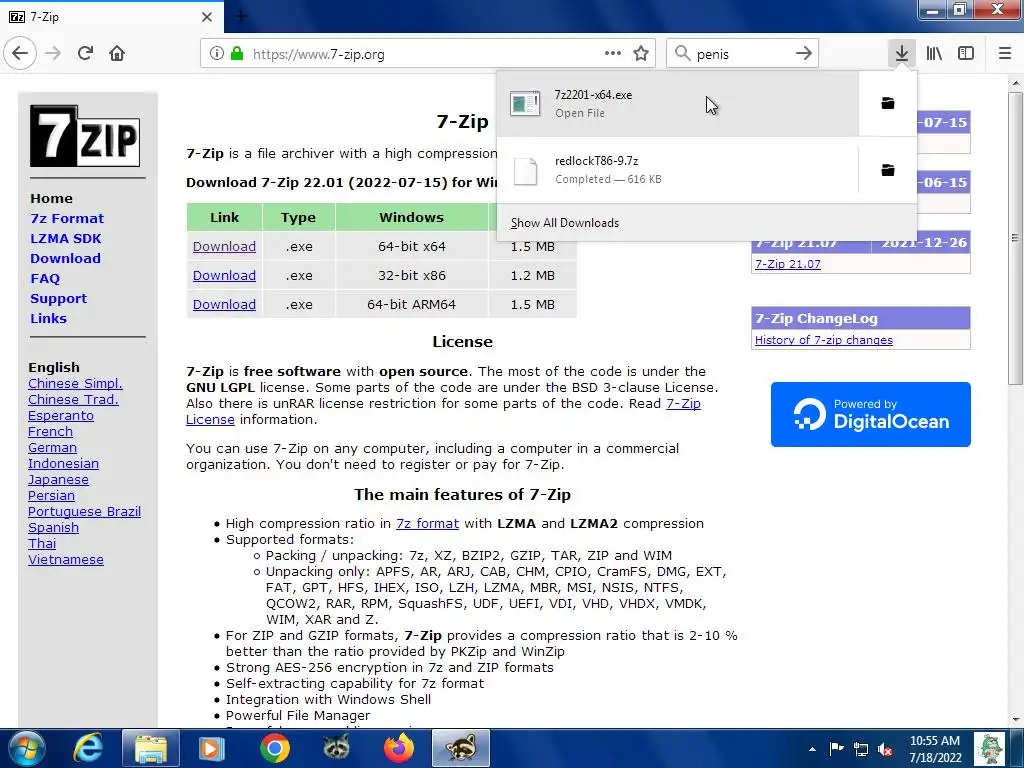Open Download sidebar link
The image size is (1024, 768).
tap(65, 259)
